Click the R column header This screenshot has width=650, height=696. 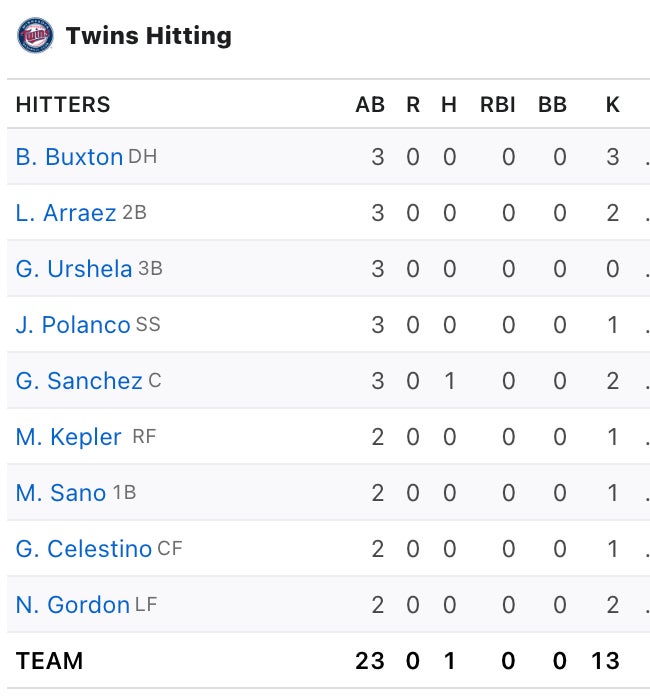pos(413,105)
